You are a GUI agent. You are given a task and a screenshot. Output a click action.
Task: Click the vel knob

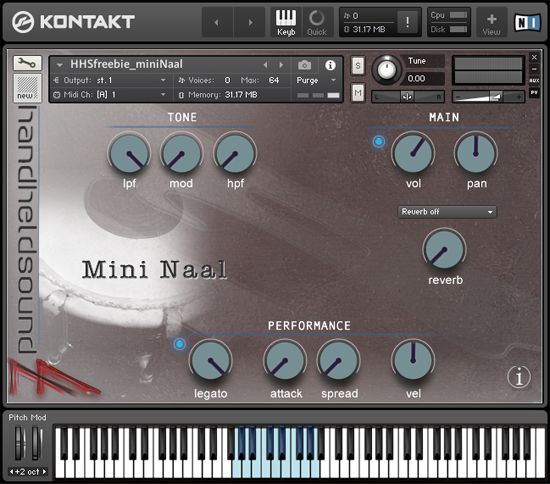413,361
